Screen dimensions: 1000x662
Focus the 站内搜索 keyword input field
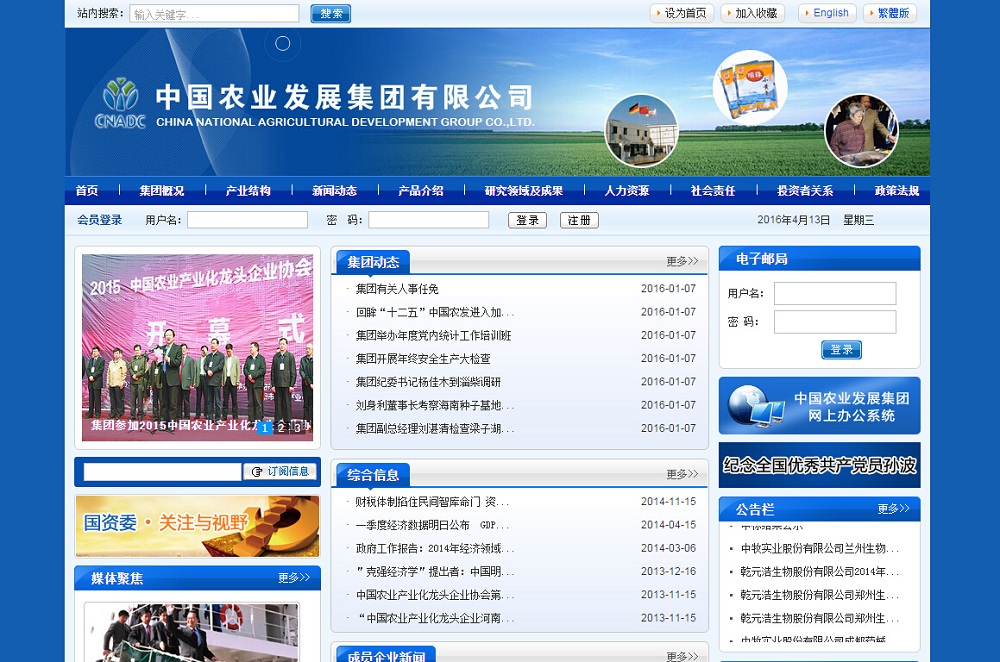click(x=214, y=13)
